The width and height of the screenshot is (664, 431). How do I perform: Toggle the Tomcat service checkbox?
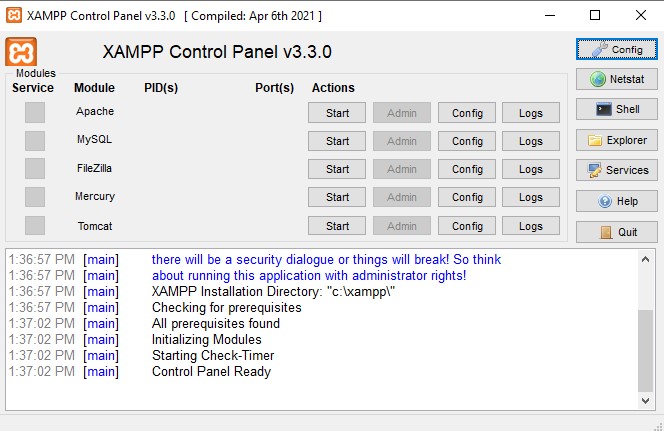tap(35, 226)
